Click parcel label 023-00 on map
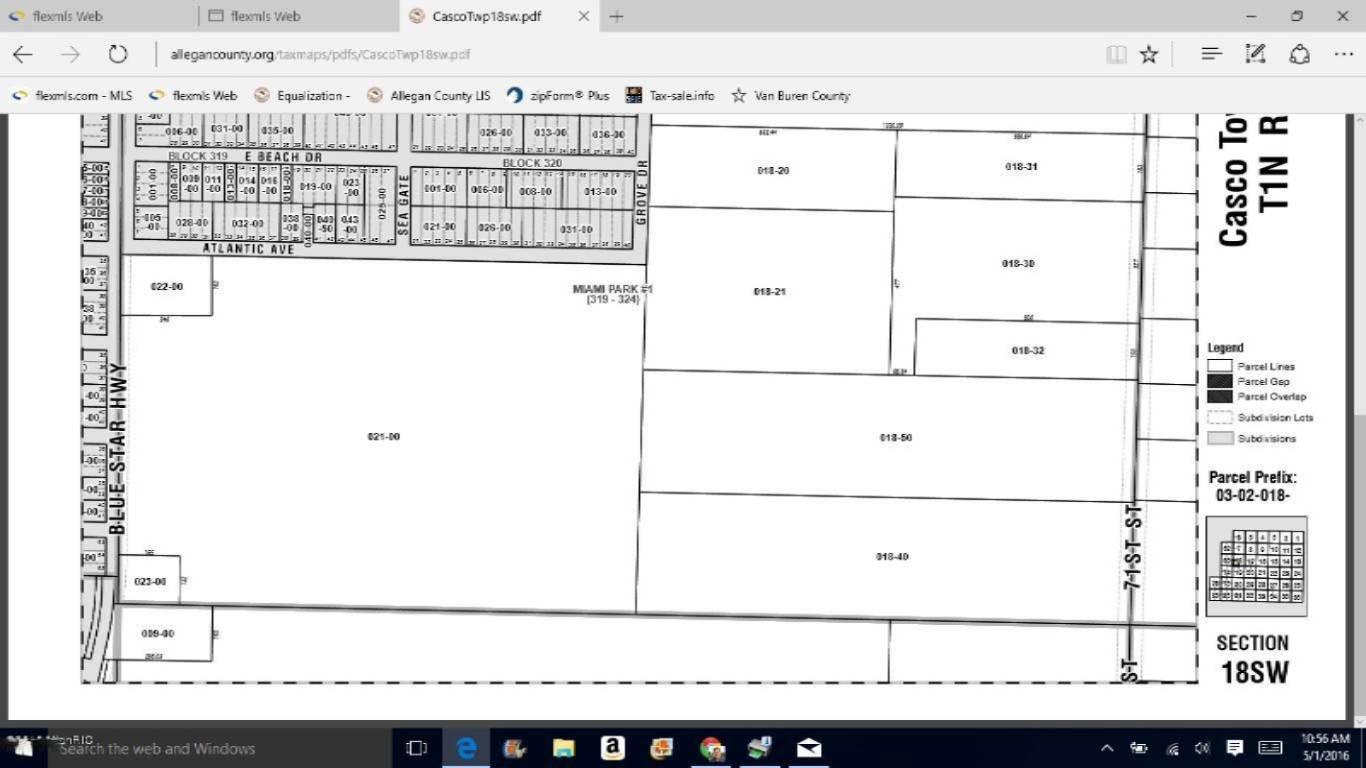The width and height of the screenshot is (1366, 768). pyautogui.click(x=150, y=582)
